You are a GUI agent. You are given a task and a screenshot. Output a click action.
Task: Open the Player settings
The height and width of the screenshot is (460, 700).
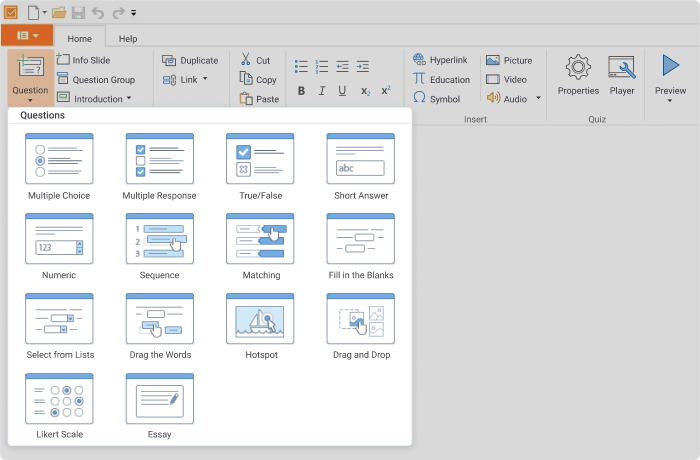(x=621, y=75)
